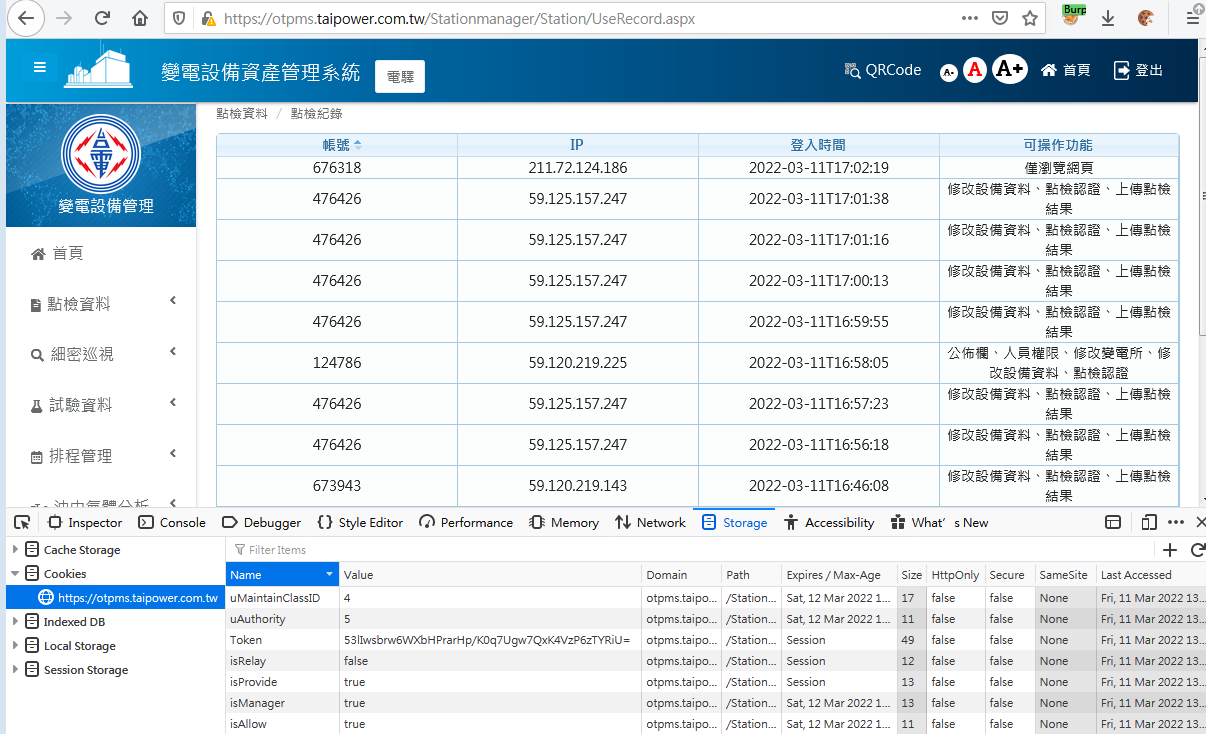
Task: Open What's New devtools tab
Action: (x=938, y=522)
